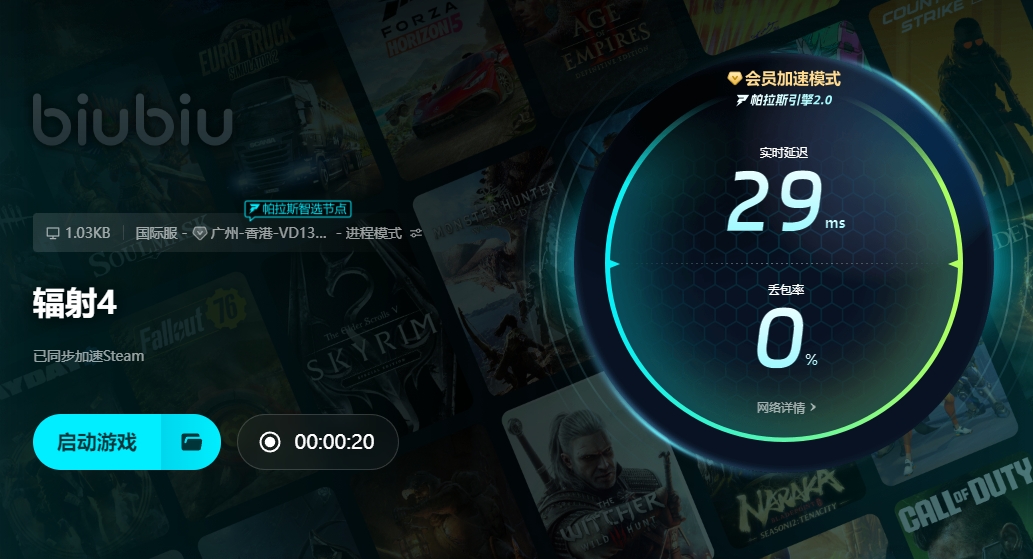Click the 会员加速模式 label

793,79
